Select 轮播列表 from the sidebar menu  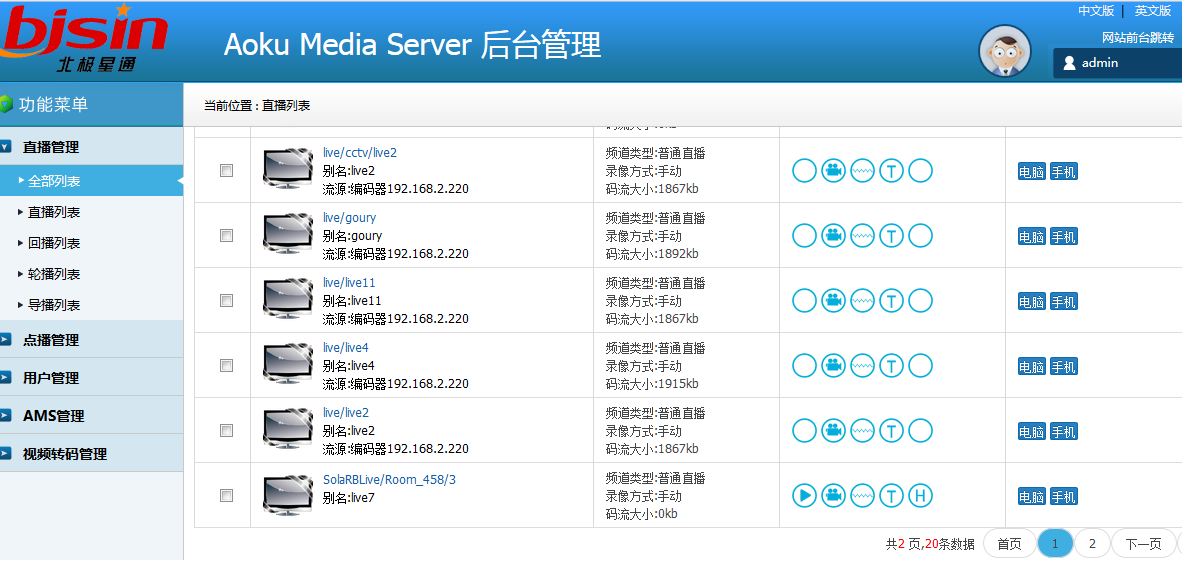pos(54,274)
